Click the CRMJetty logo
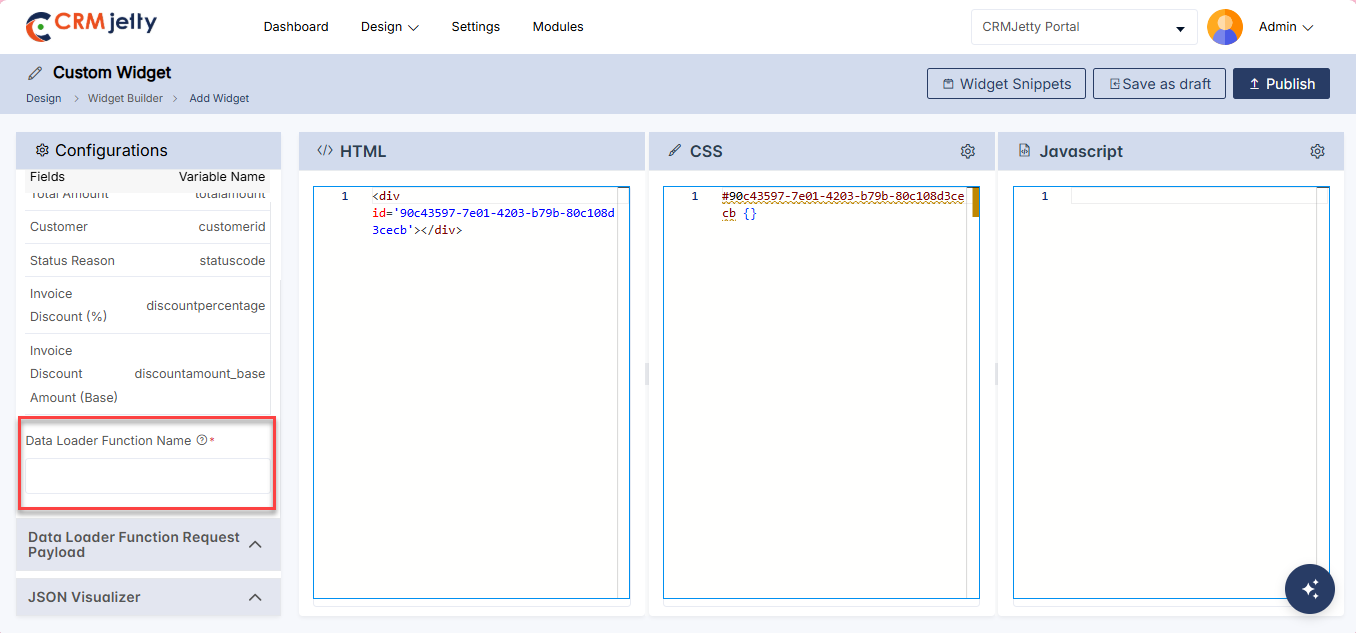This screenshot has height=633, width=1356. pos(91,26)
